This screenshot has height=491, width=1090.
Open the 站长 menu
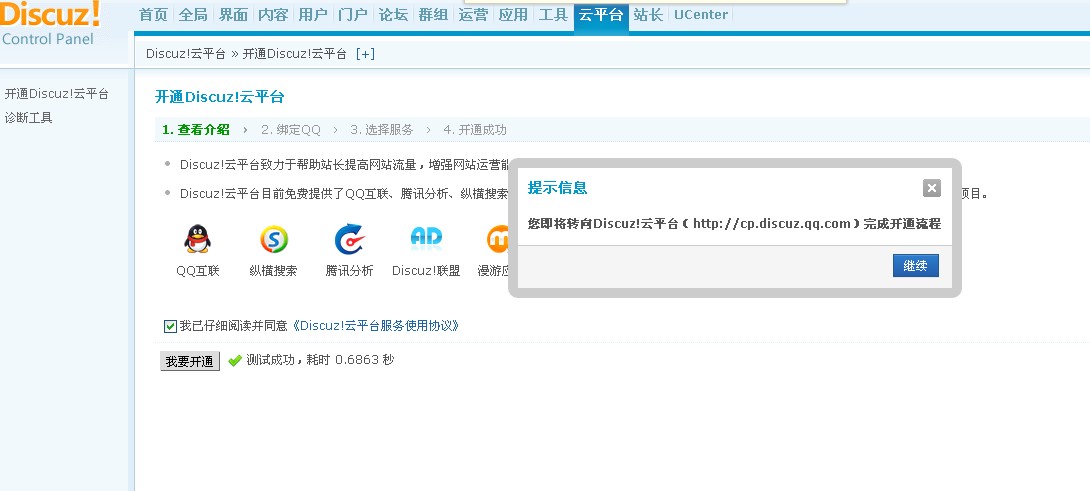tap(649, 15)
